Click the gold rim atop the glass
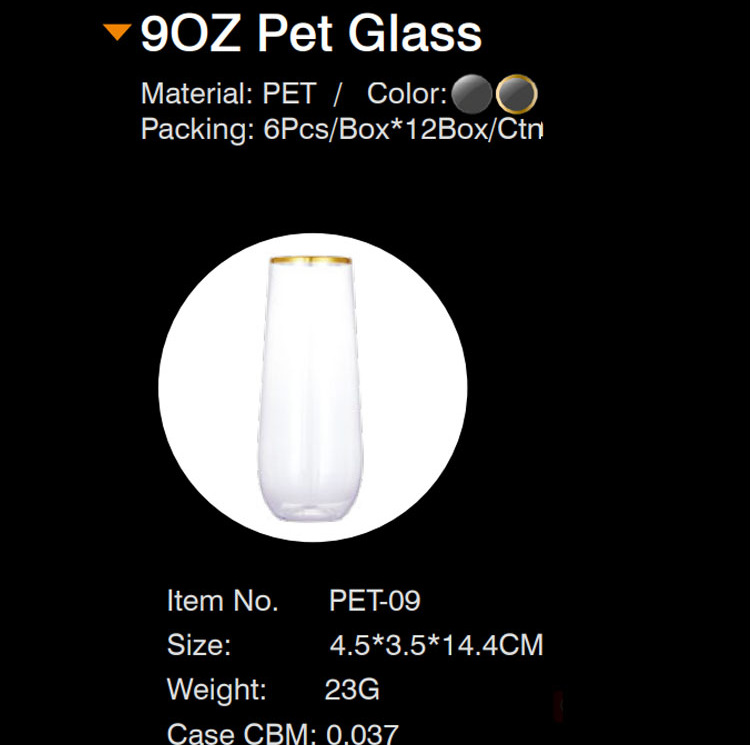The image size is (751, 745). point(312,262)
